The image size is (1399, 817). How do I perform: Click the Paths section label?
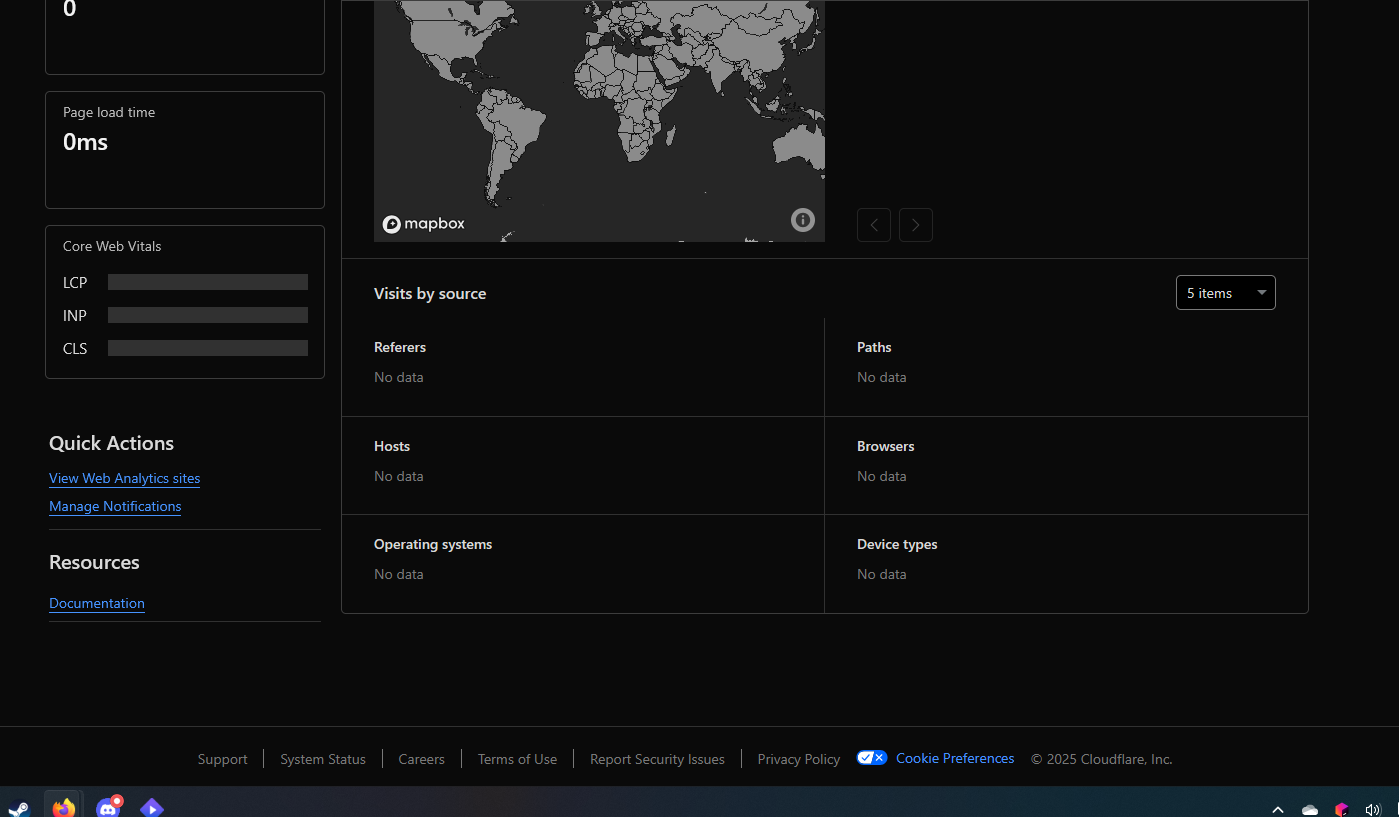[874, 347]
